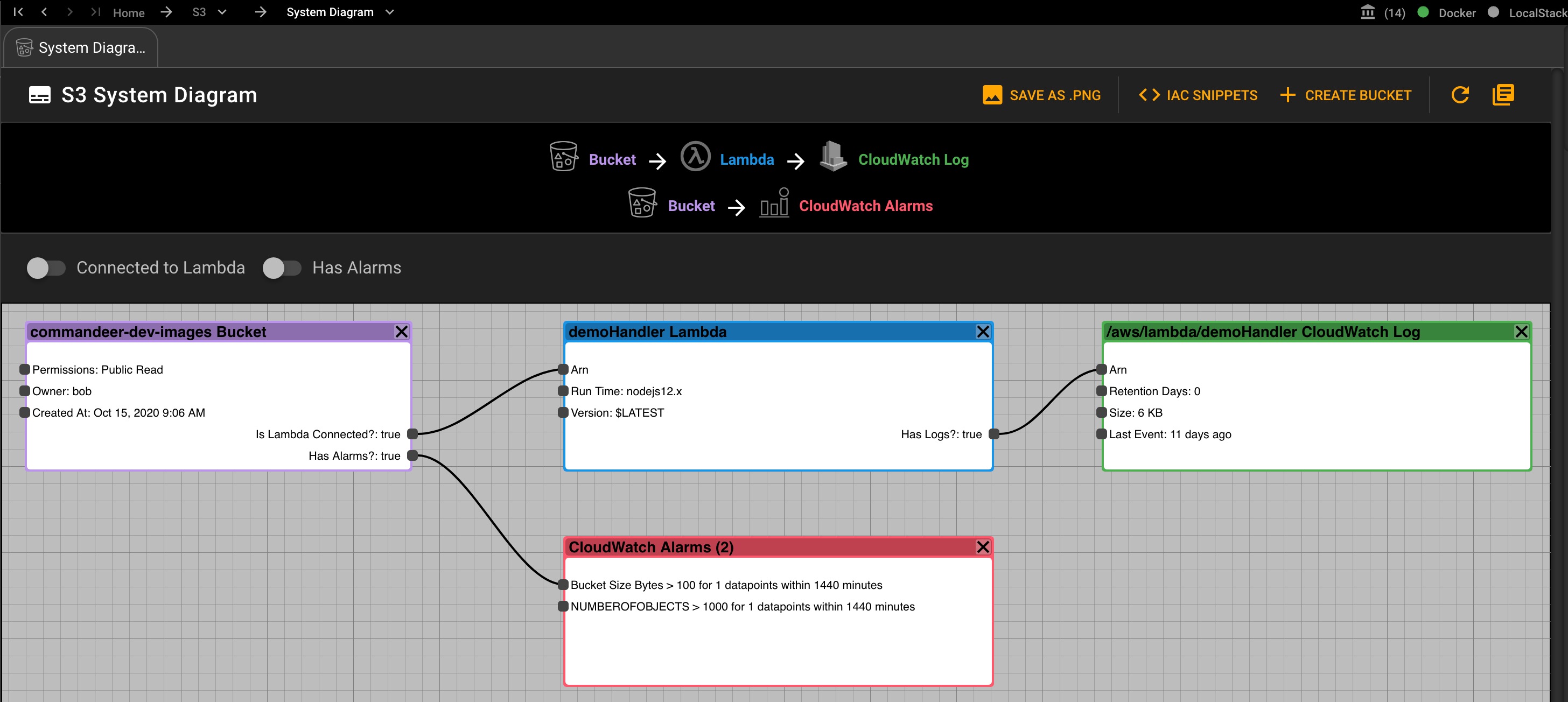Click the Has Logs output port
1568x702 pixels.
pyautogui.click(x=993, y=434)
